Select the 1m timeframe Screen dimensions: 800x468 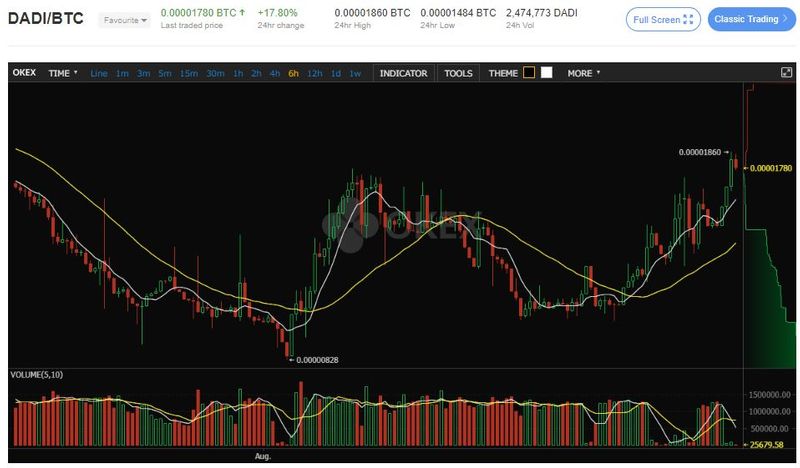click(x=121, y=73)
